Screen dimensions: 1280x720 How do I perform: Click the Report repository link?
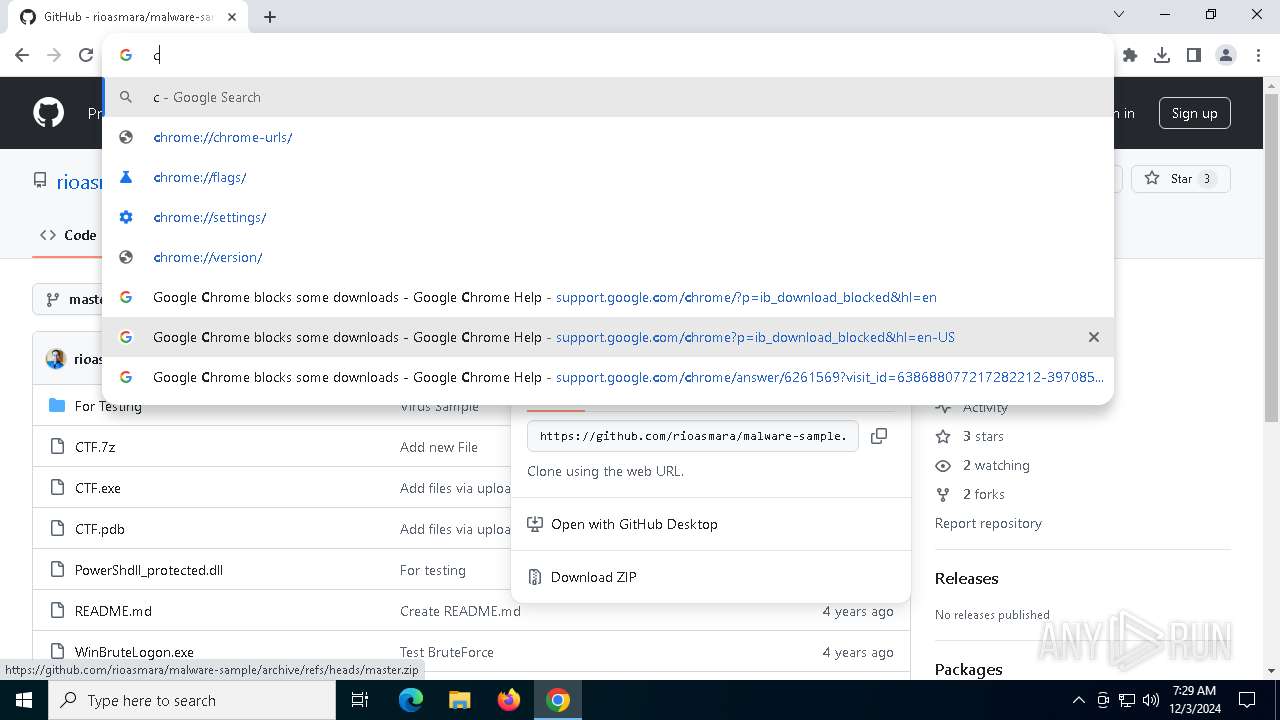(988, 523)
